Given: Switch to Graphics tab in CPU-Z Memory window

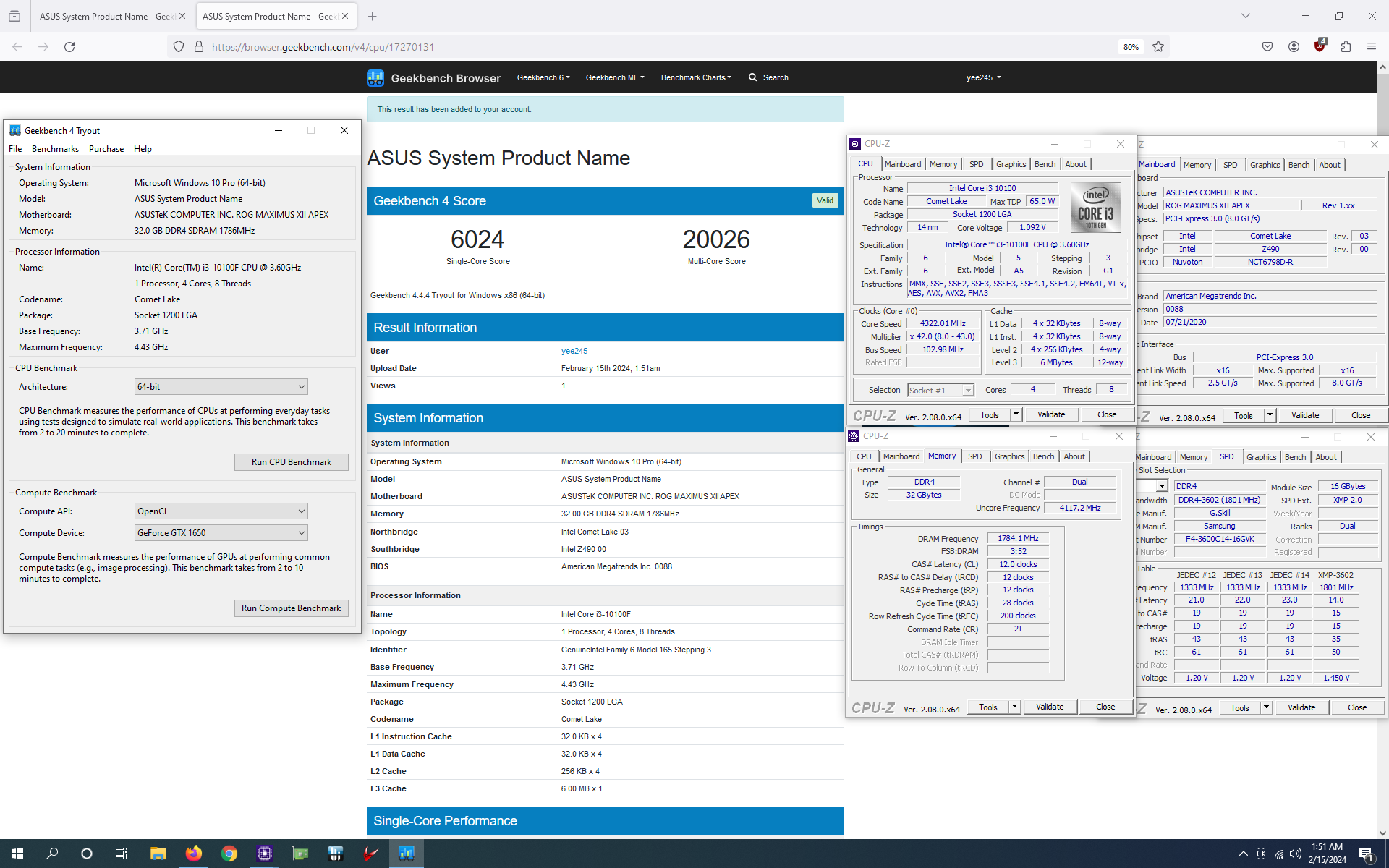Looking at the screenshot, I should pyautogui.click(x=1009, y=456).
